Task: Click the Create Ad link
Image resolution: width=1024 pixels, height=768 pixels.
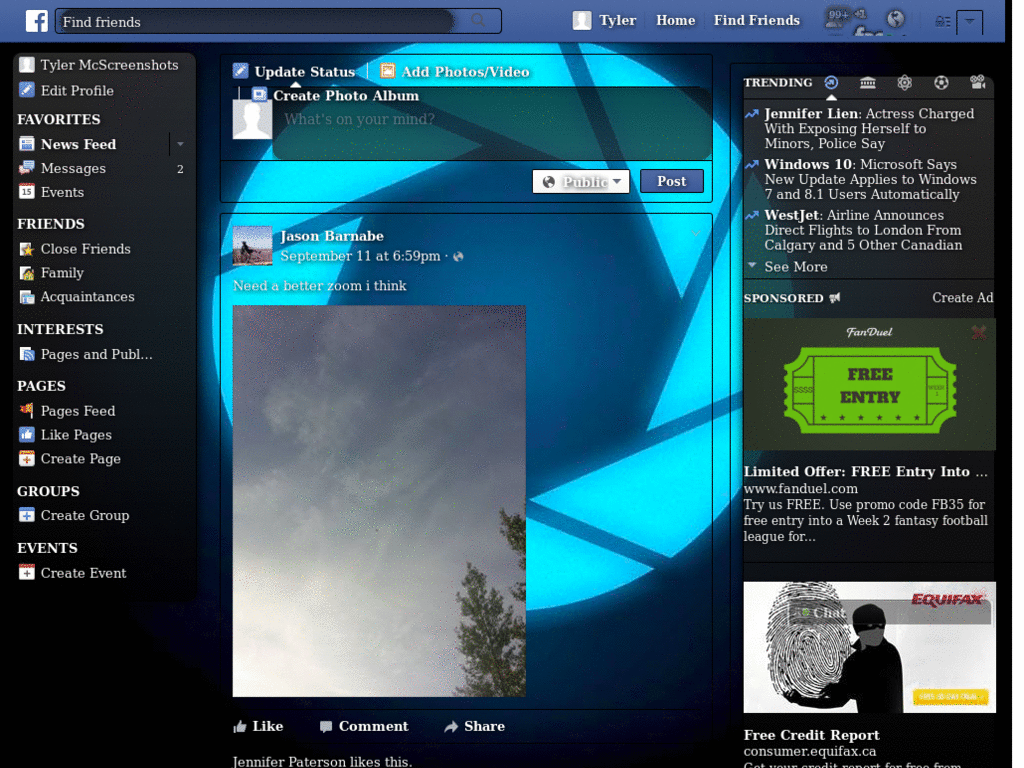Action: click(962, 298)
